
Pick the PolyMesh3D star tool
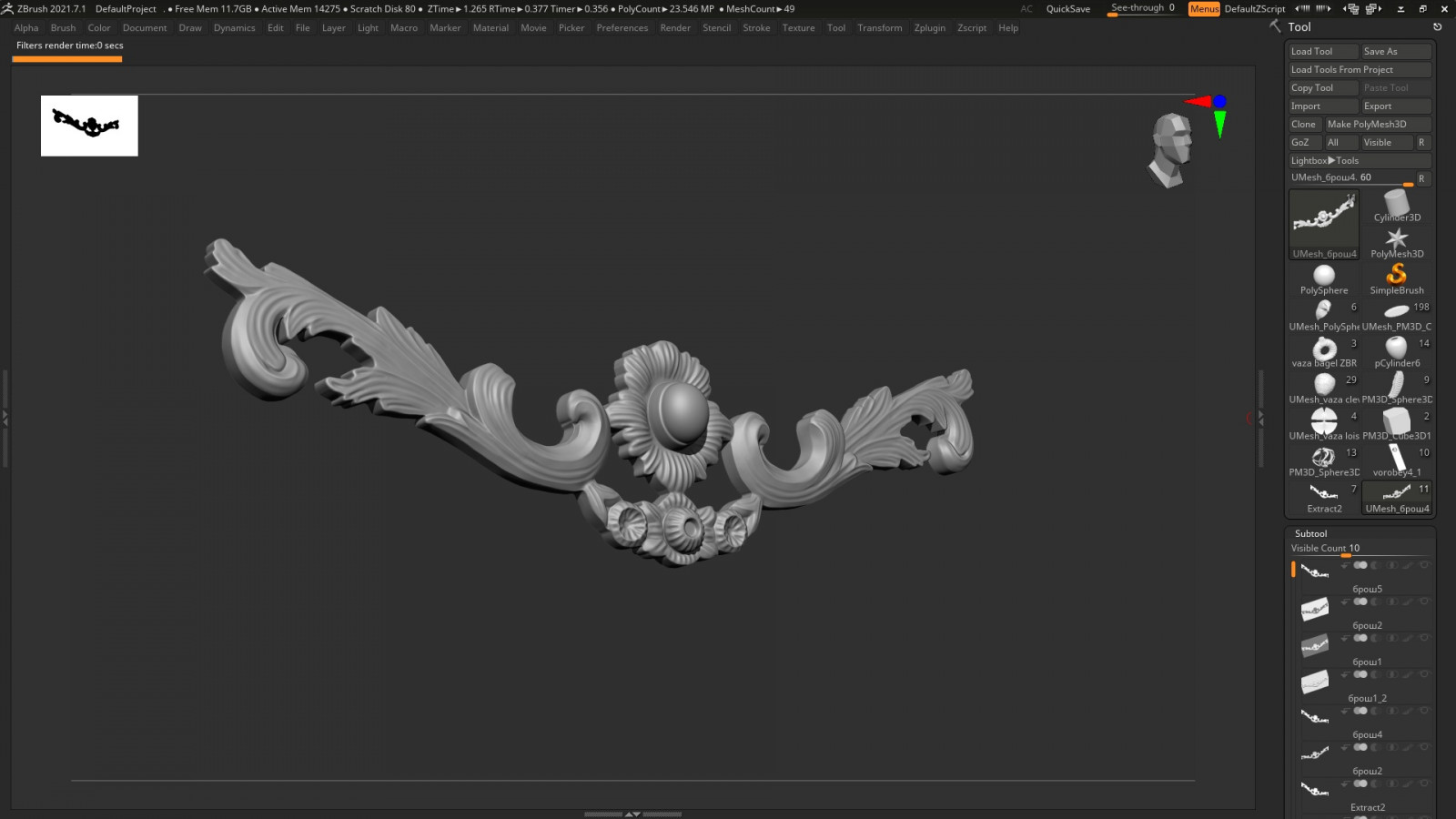(x=1396, y=240)
